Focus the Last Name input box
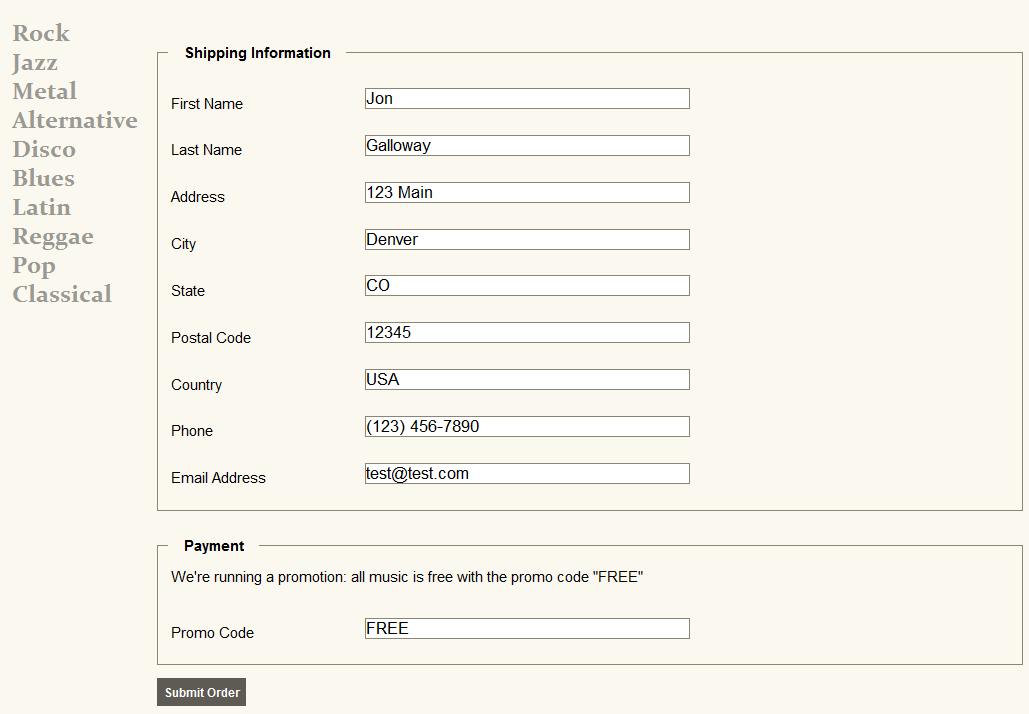1029x714 pixels. (527, 146)
